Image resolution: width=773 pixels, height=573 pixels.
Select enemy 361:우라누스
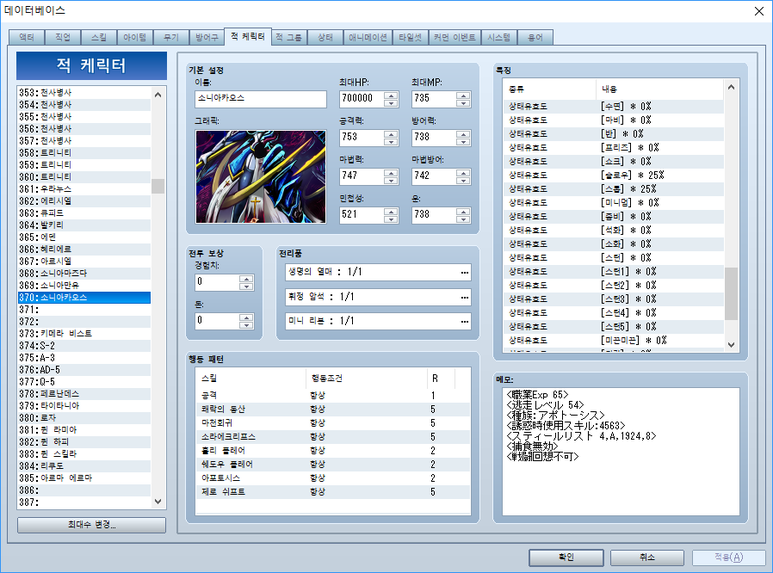pos(84,189)
